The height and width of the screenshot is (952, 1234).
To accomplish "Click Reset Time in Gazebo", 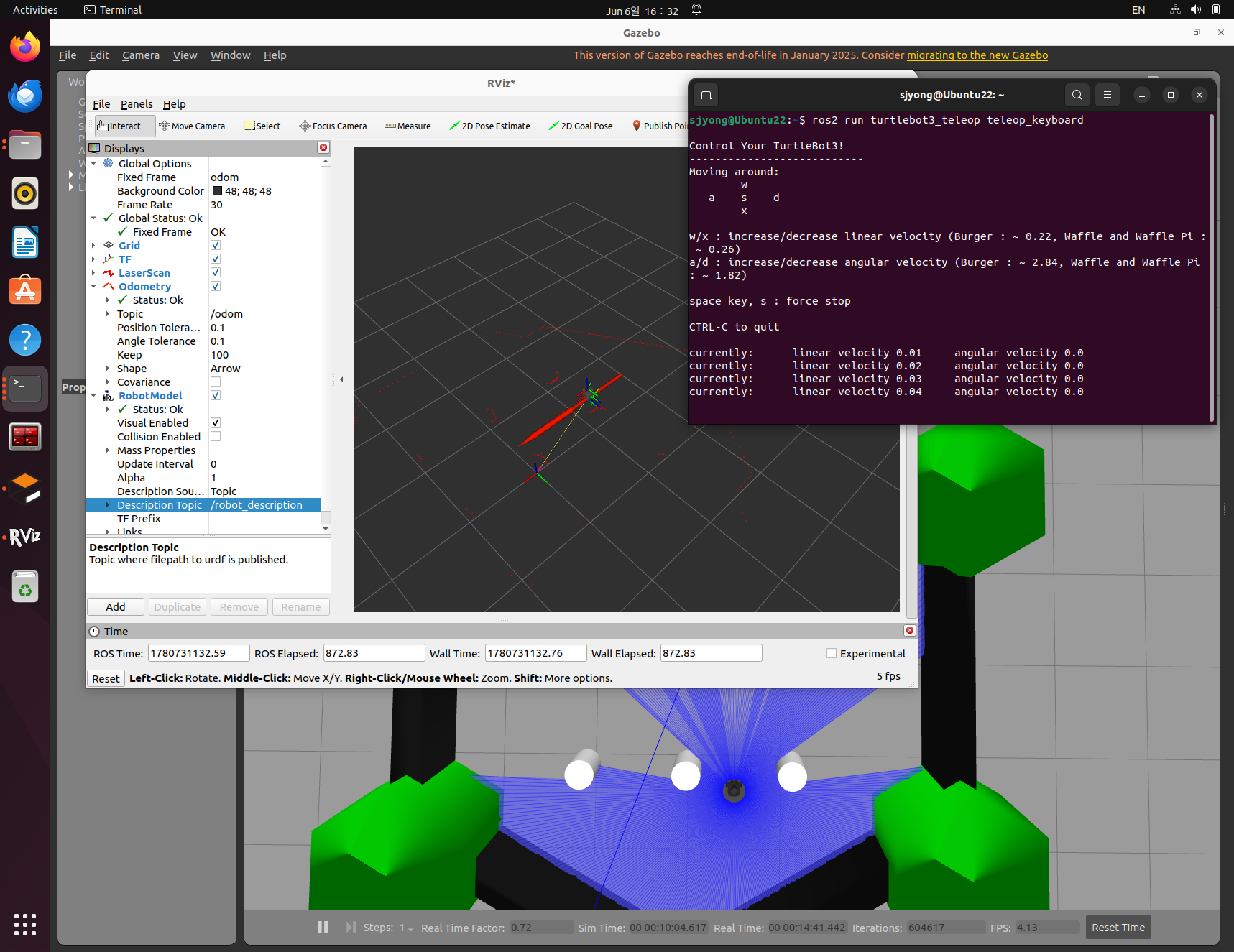I will (x=1118, y=928).
